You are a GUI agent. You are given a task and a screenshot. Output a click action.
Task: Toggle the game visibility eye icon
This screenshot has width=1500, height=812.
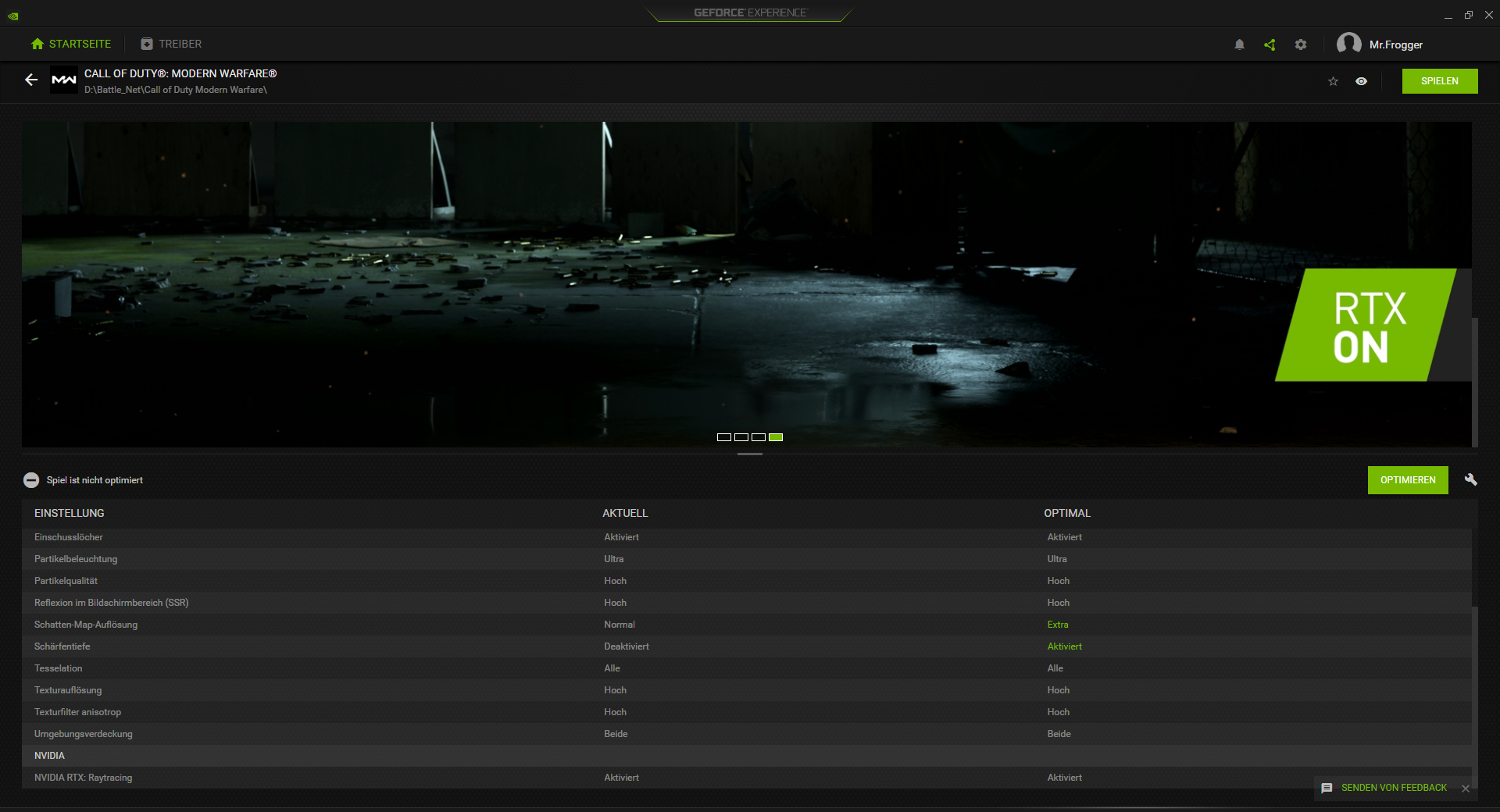pyautogui.click(x=1362, y=81)
